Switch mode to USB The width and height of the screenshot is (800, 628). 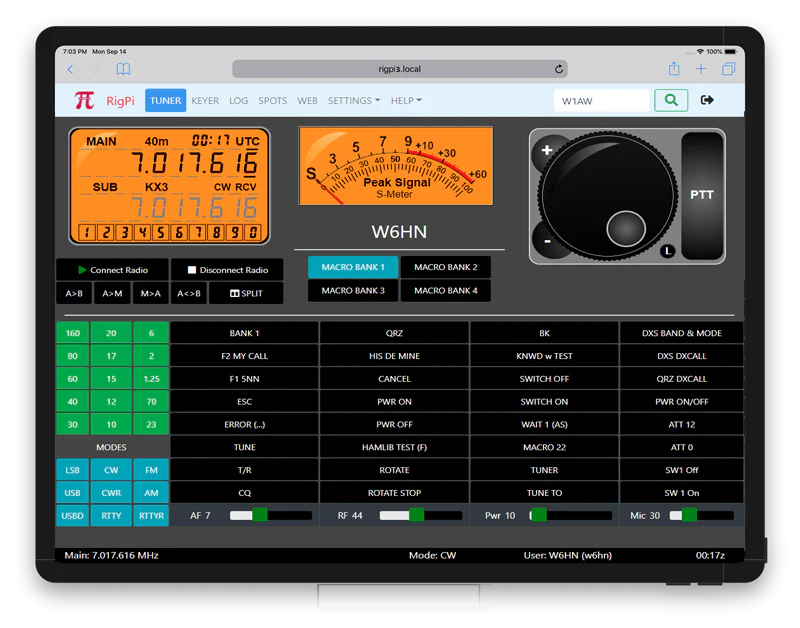coord(72,493)
